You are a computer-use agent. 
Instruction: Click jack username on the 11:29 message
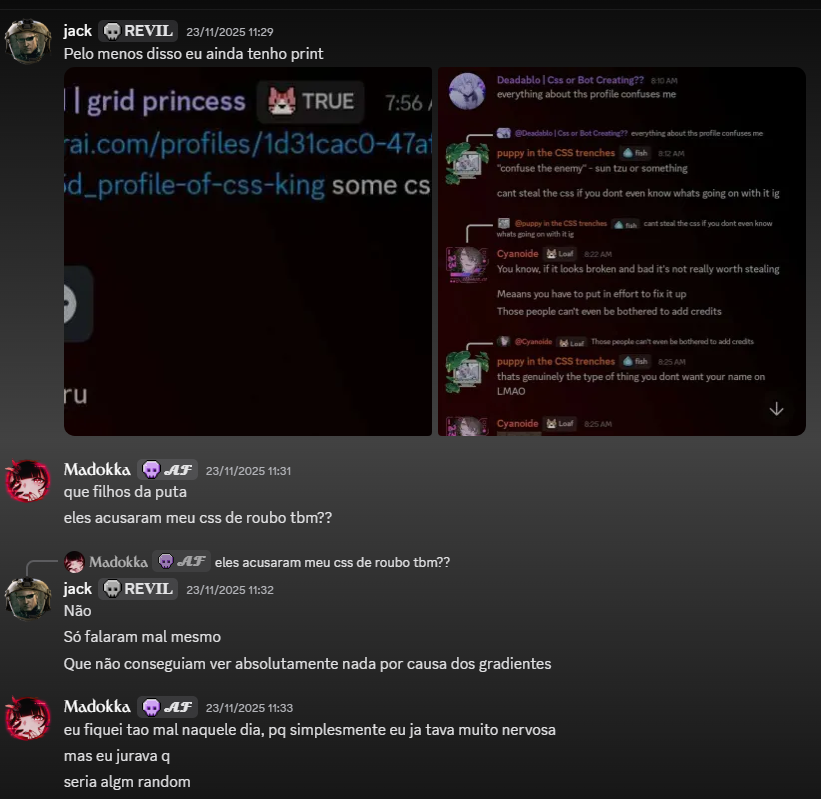coord(77,31)
